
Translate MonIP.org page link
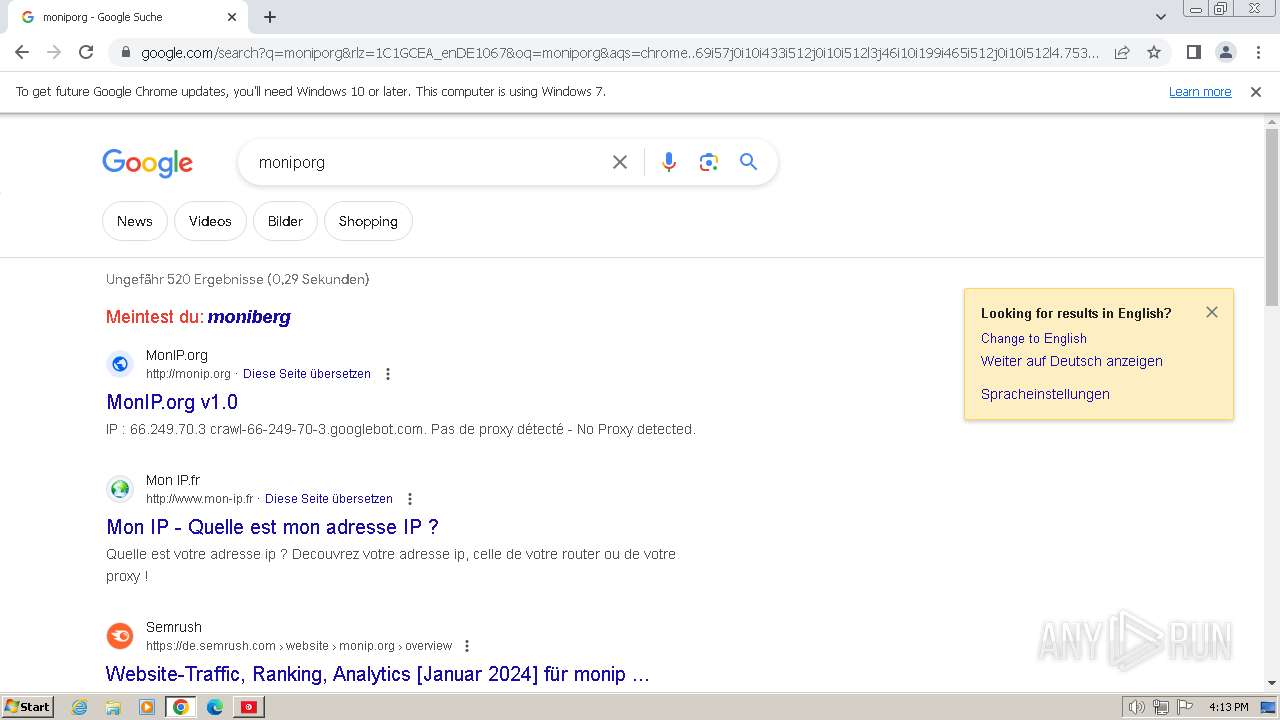click(307, 374)
